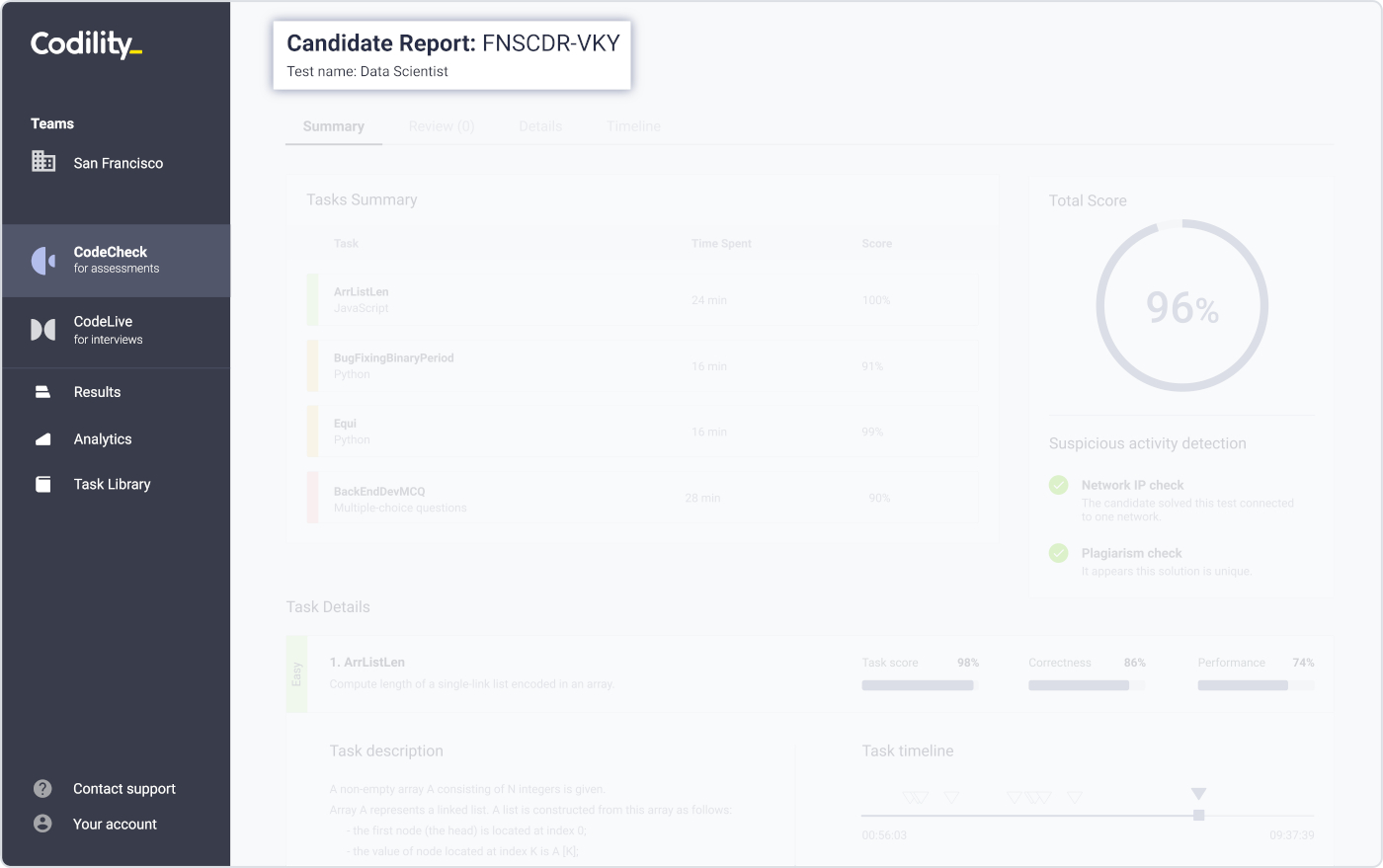Go to the Results section
Viewport: 1383px width, 868px height.
pyautogui.click(x=97, y=392)
